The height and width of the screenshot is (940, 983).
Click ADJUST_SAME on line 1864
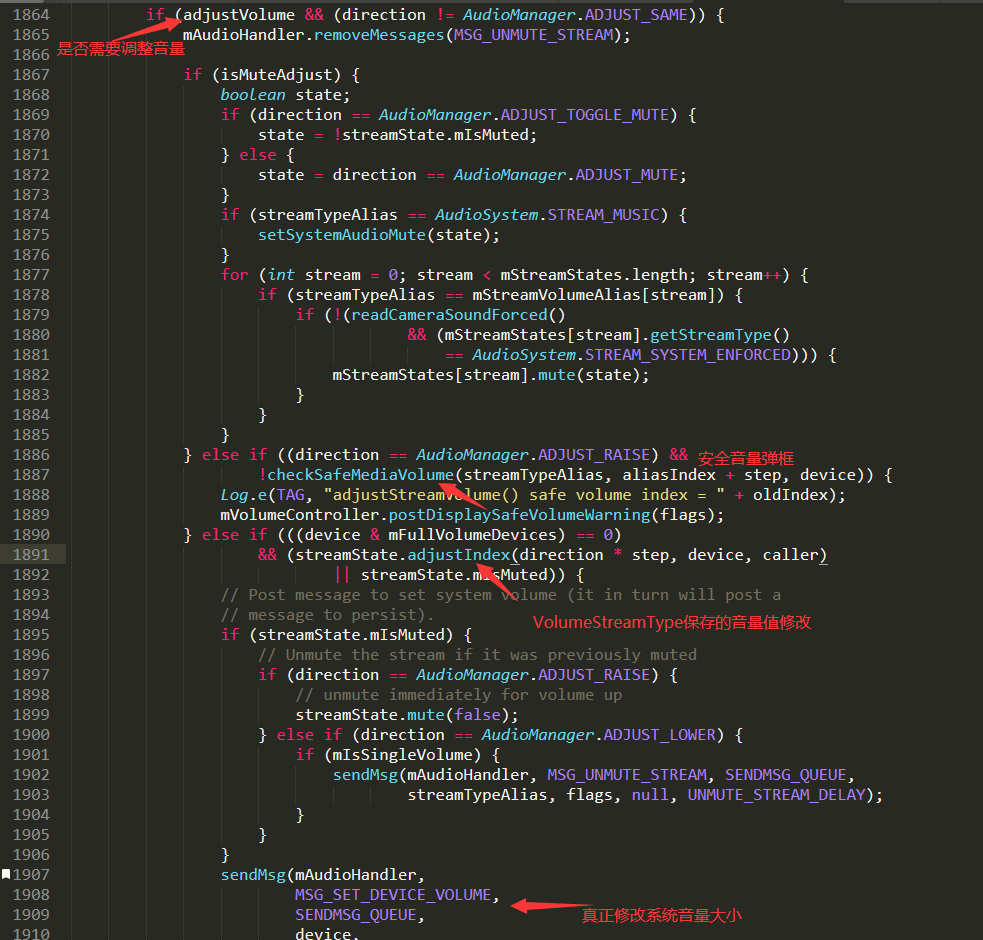636,15
